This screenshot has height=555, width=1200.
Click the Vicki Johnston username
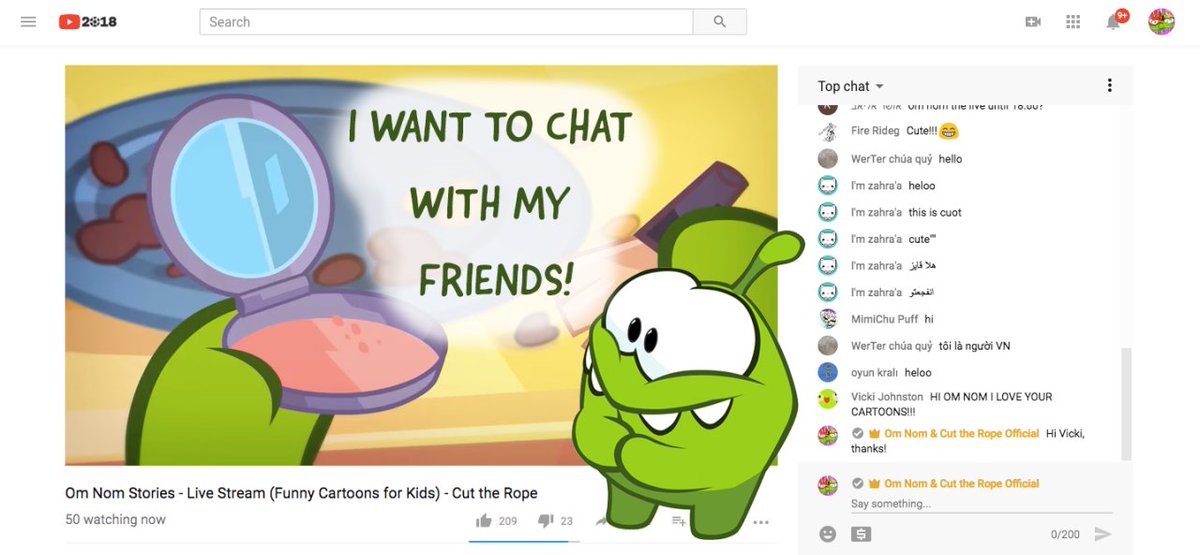(x=887, y=397)
